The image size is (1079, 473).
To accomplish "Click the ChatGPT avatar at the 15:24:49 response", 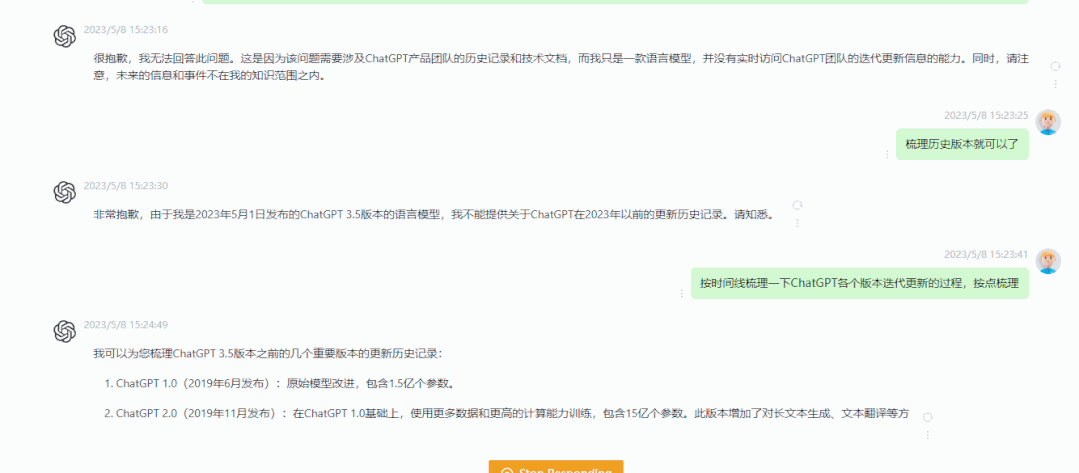I will pyautogui.click(x=65, y=330).
